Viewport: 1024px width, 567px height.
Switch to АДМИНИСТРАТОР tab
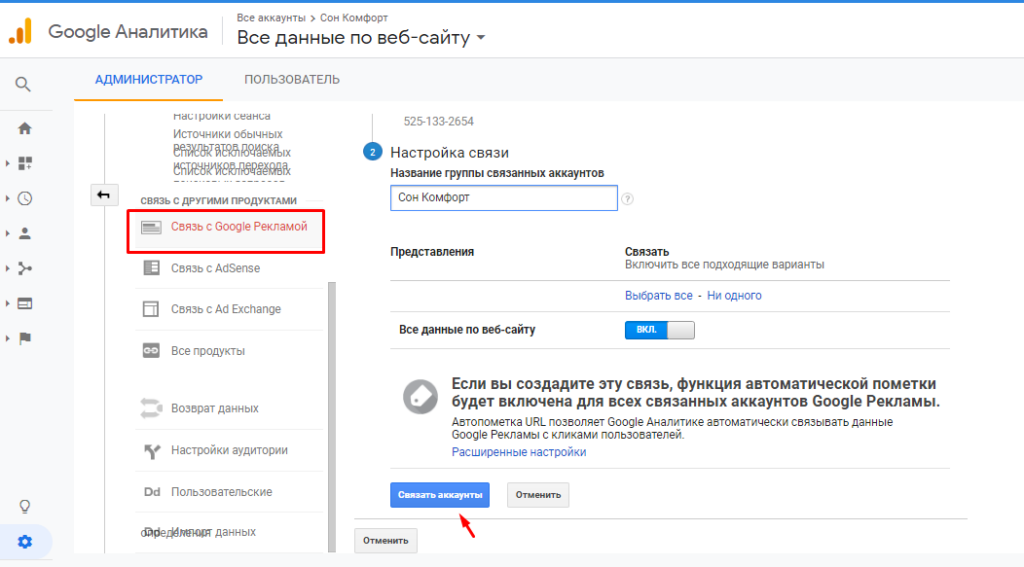click(149, 80)
